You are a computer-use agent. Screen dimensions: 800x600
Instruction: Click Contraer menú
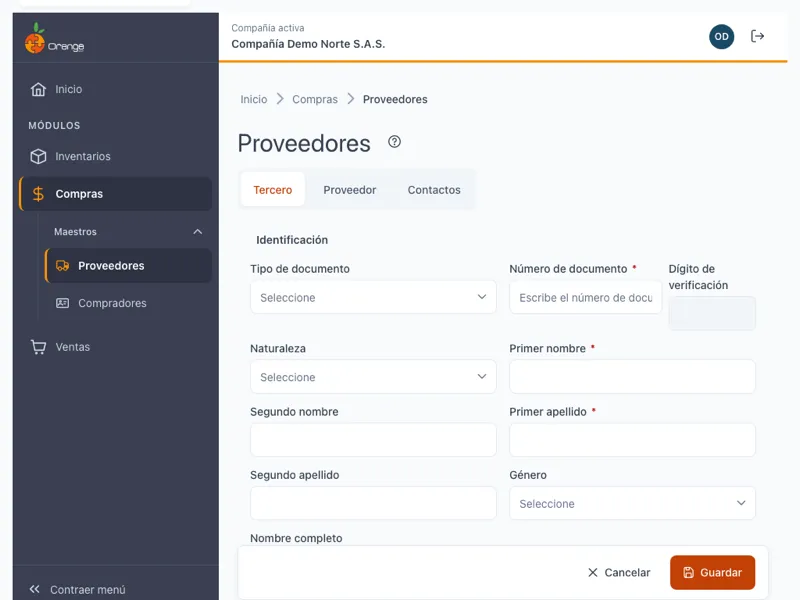(87, 590)
